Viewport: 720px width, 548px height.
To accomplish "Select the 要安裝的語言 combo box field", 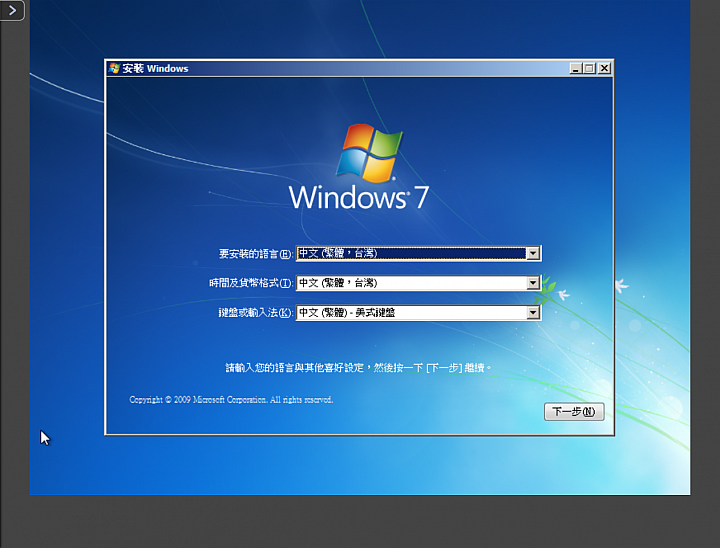I will pos(418,253).
